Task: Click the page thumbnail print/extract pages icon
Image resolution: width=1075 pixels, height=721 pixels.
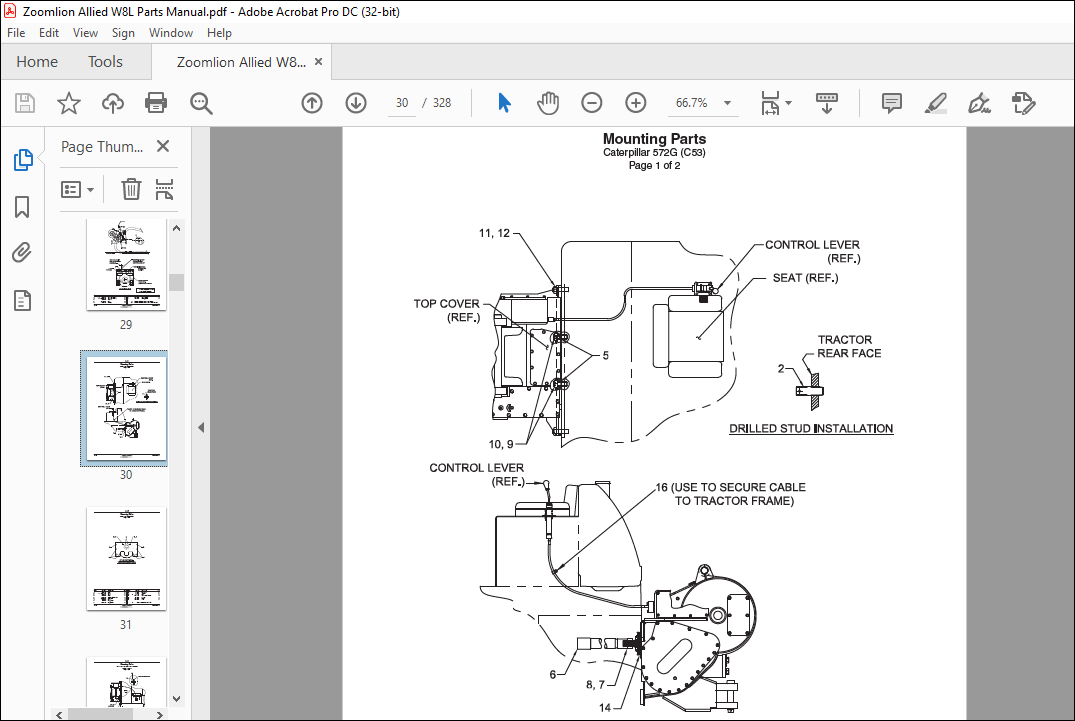Action: tap(165, 188)
